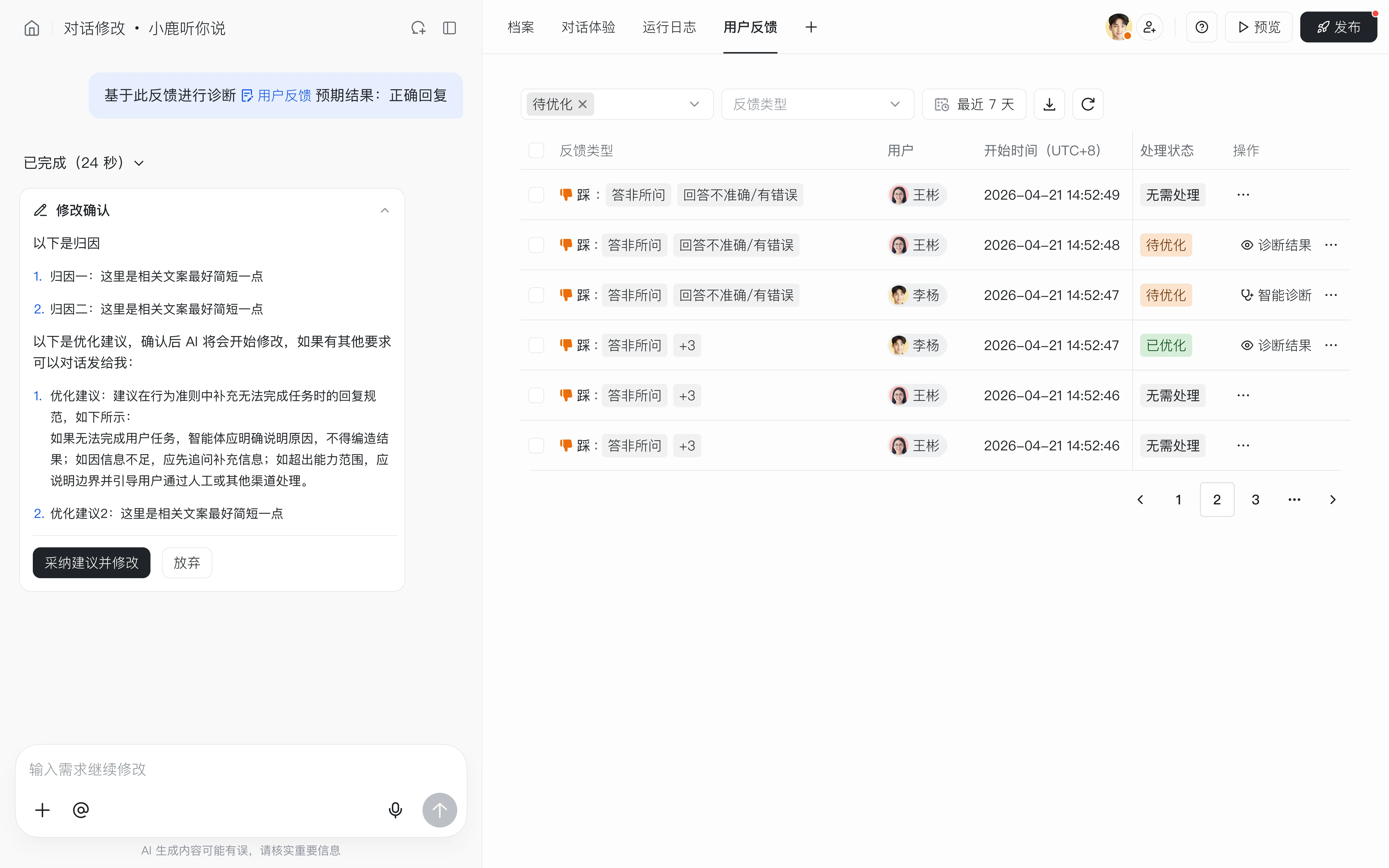Expand +3 tags in the last row
1389x868 pixels.
[687, 446]
